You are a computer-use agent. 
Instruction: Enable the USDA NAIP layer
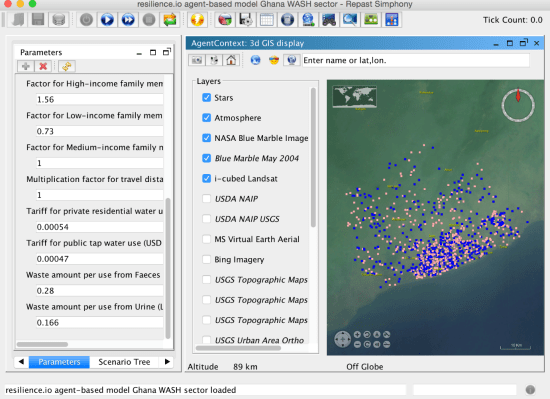[x=207, y=198]
